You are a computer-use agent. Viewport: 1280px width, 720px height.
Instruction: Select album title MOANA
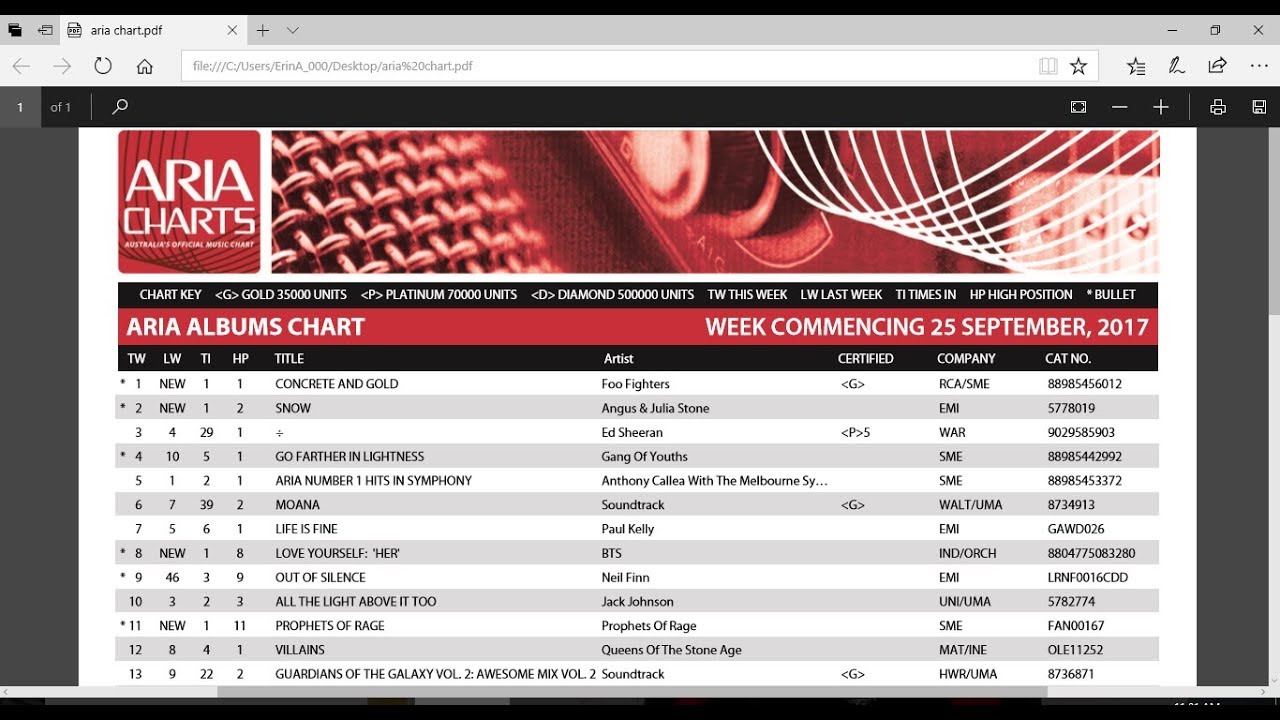(x=298, y=505)
